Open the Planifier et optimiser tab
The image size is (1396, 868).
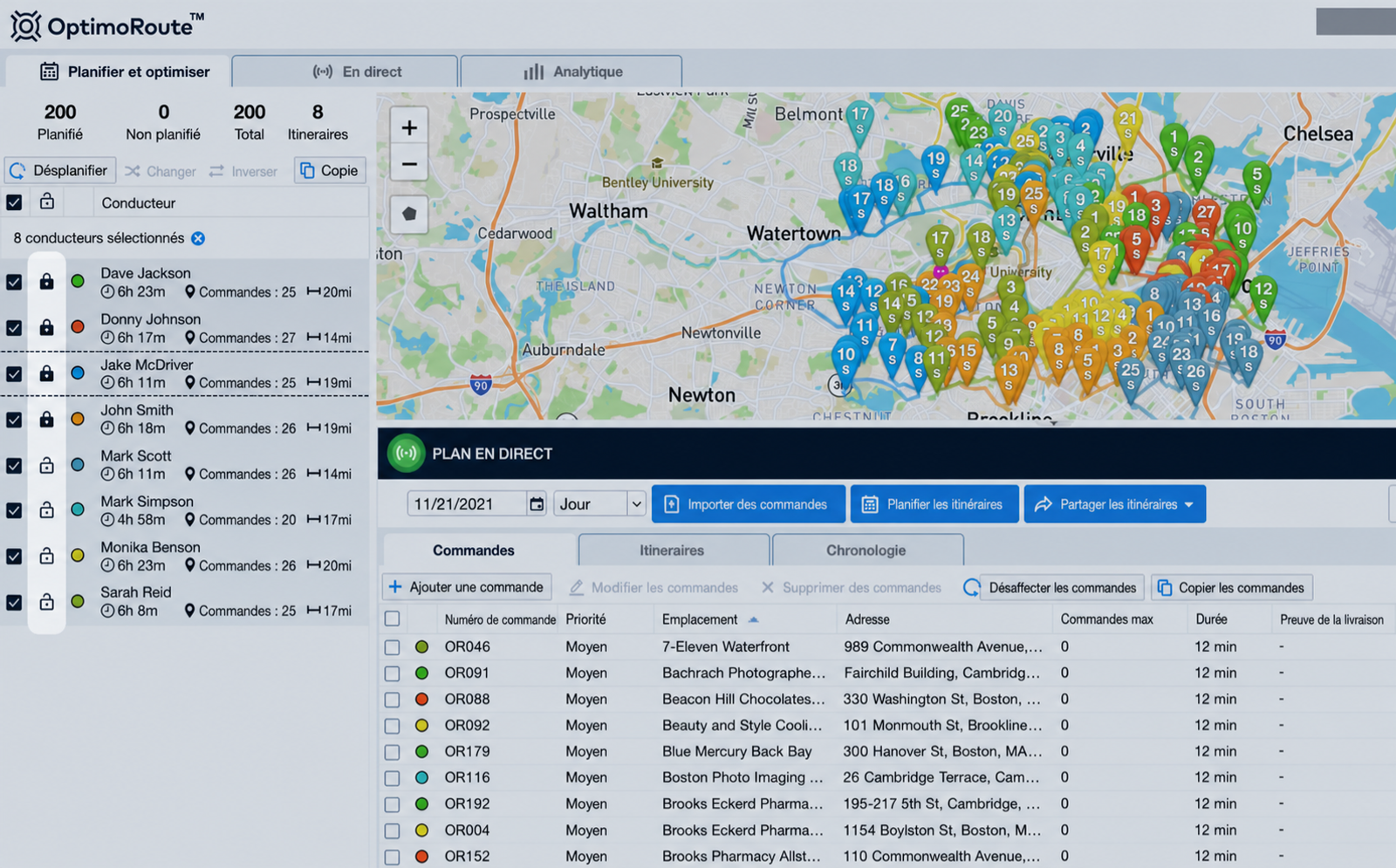118,72
